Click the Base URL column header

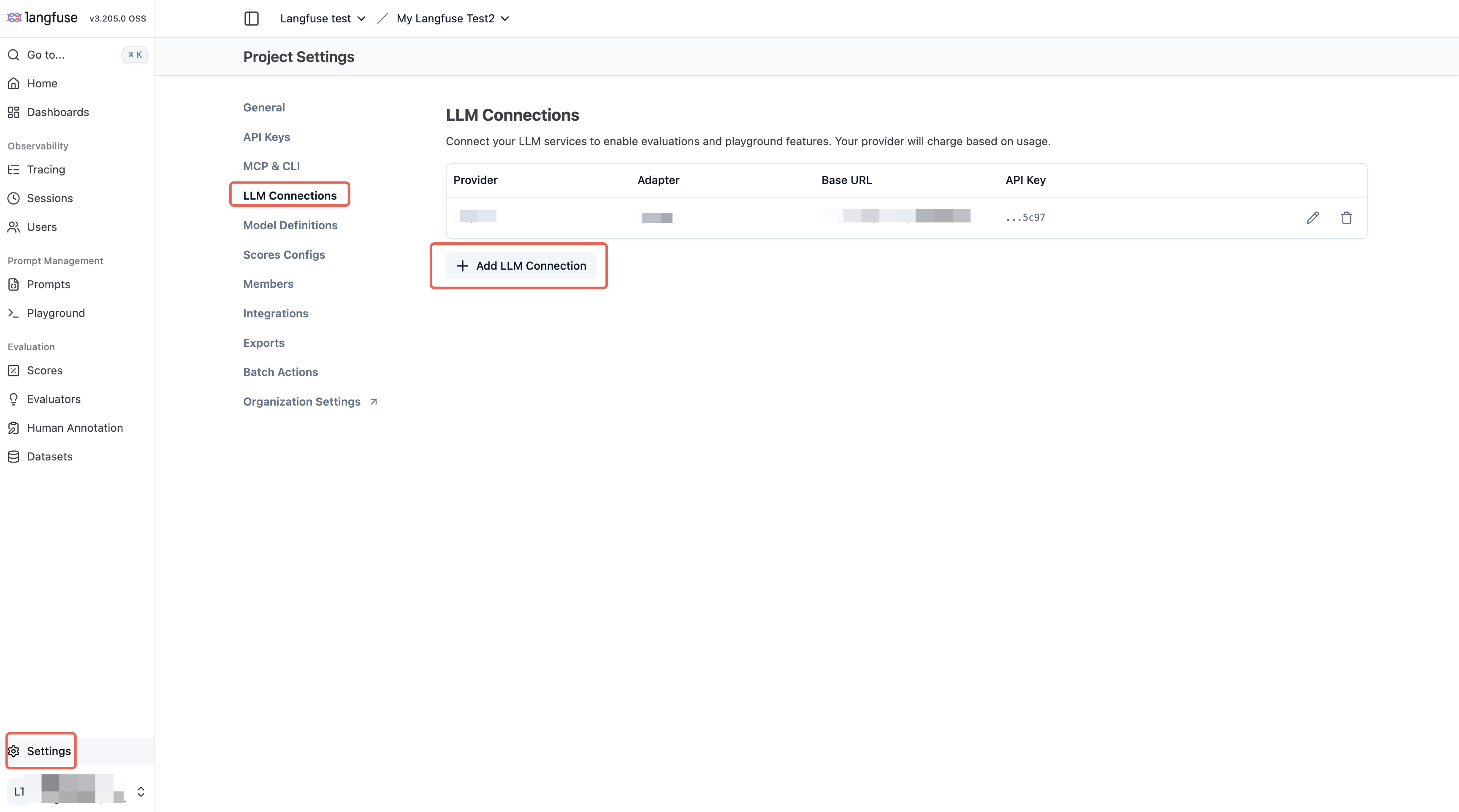point(846,180)
